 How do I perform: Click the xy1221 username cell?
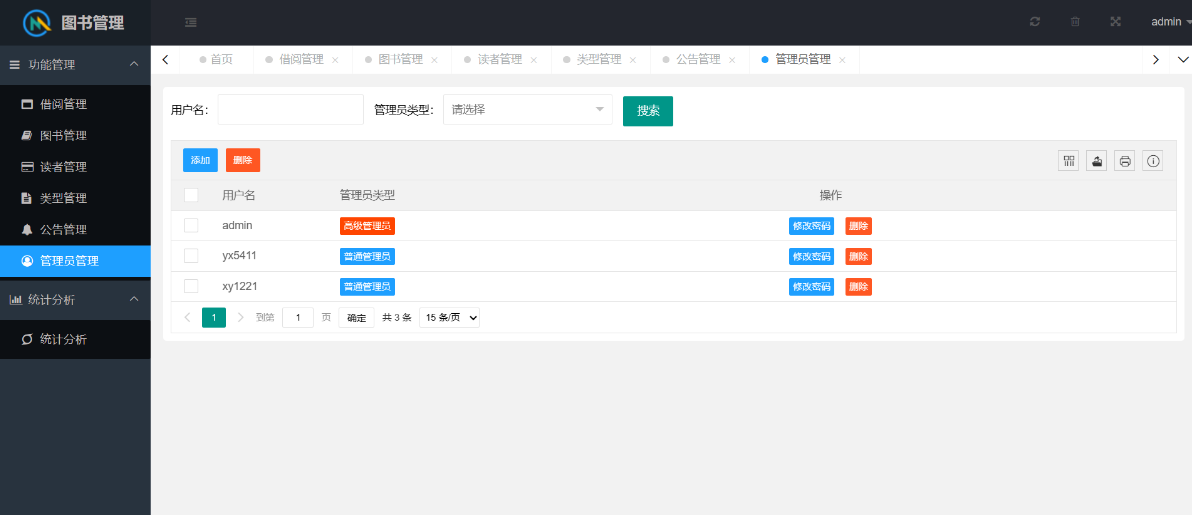tap(239, 287)
